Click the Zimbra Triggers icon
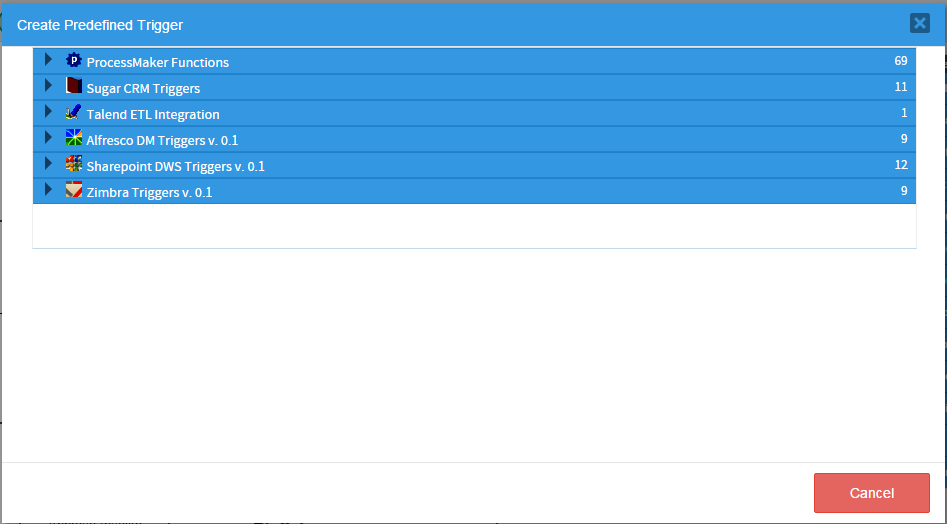 [73, 190]
